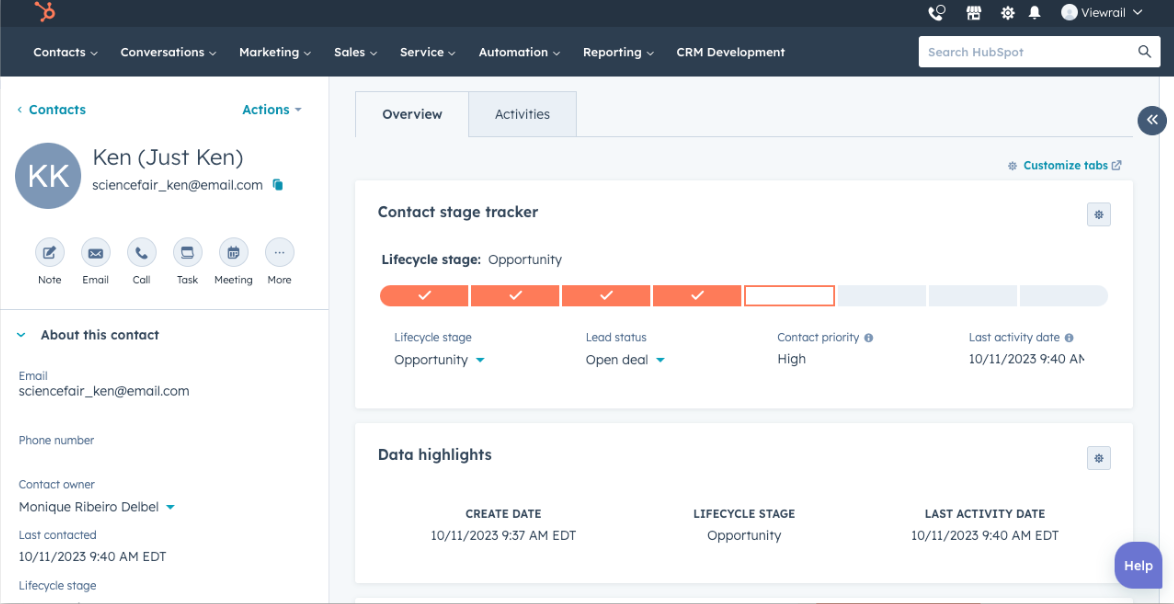Open the More actions ellipsis icon
This screenshot has width=1174, height=604.
coord(279,253)
